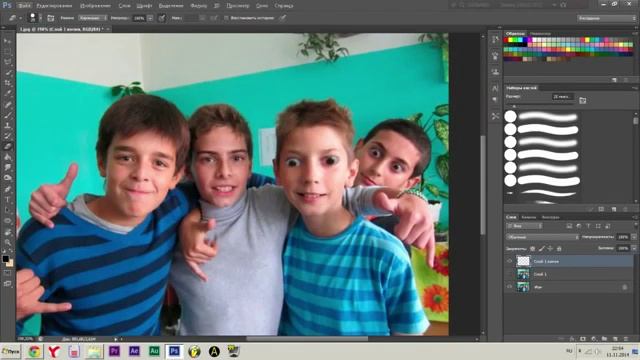This screenshot has width=640, height=360.
Task: Open After Effects from taskbar
Action: (x=134, y=351)
